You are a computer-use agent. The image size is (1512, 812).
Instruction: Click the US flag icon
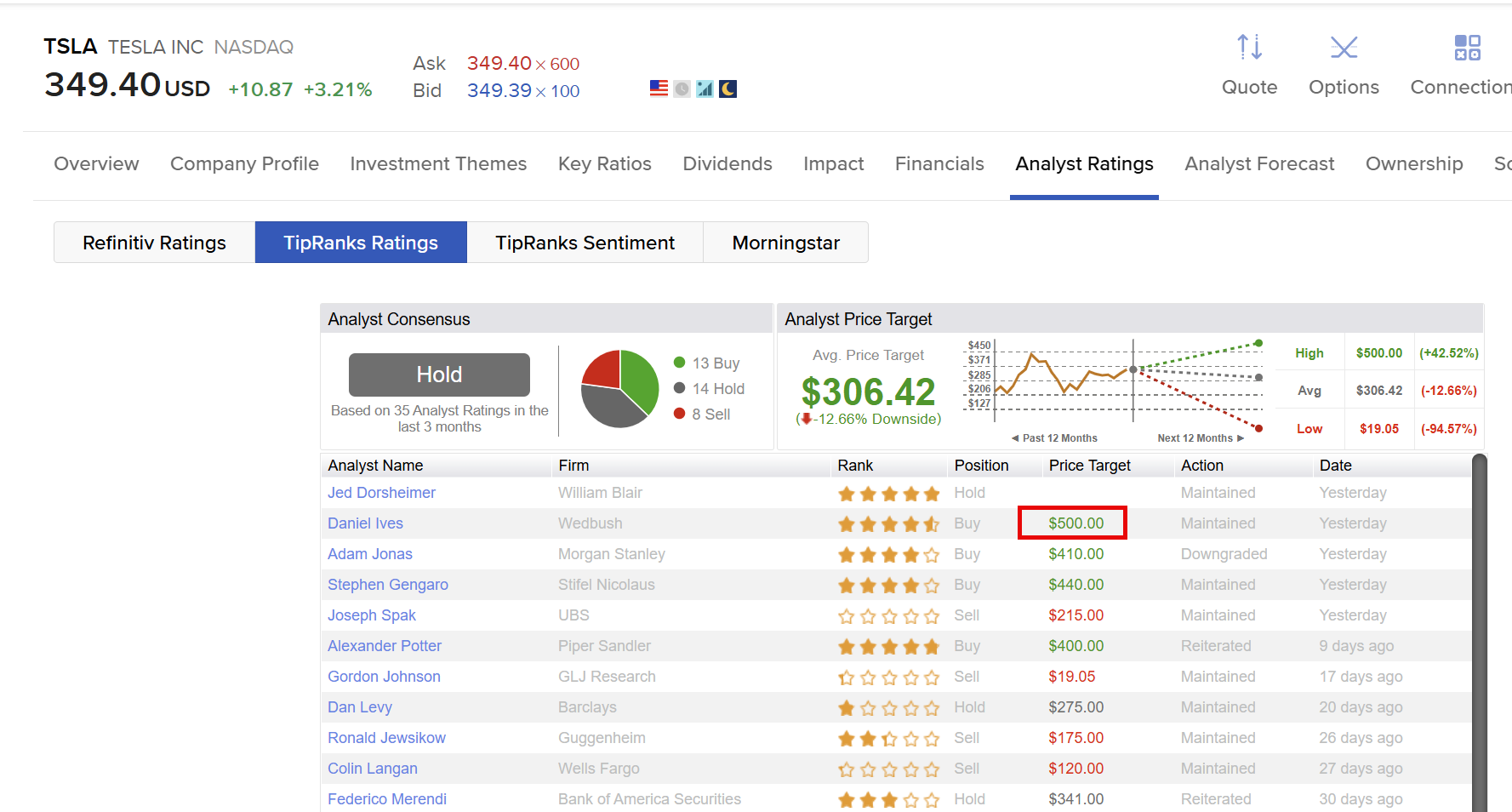659,89
